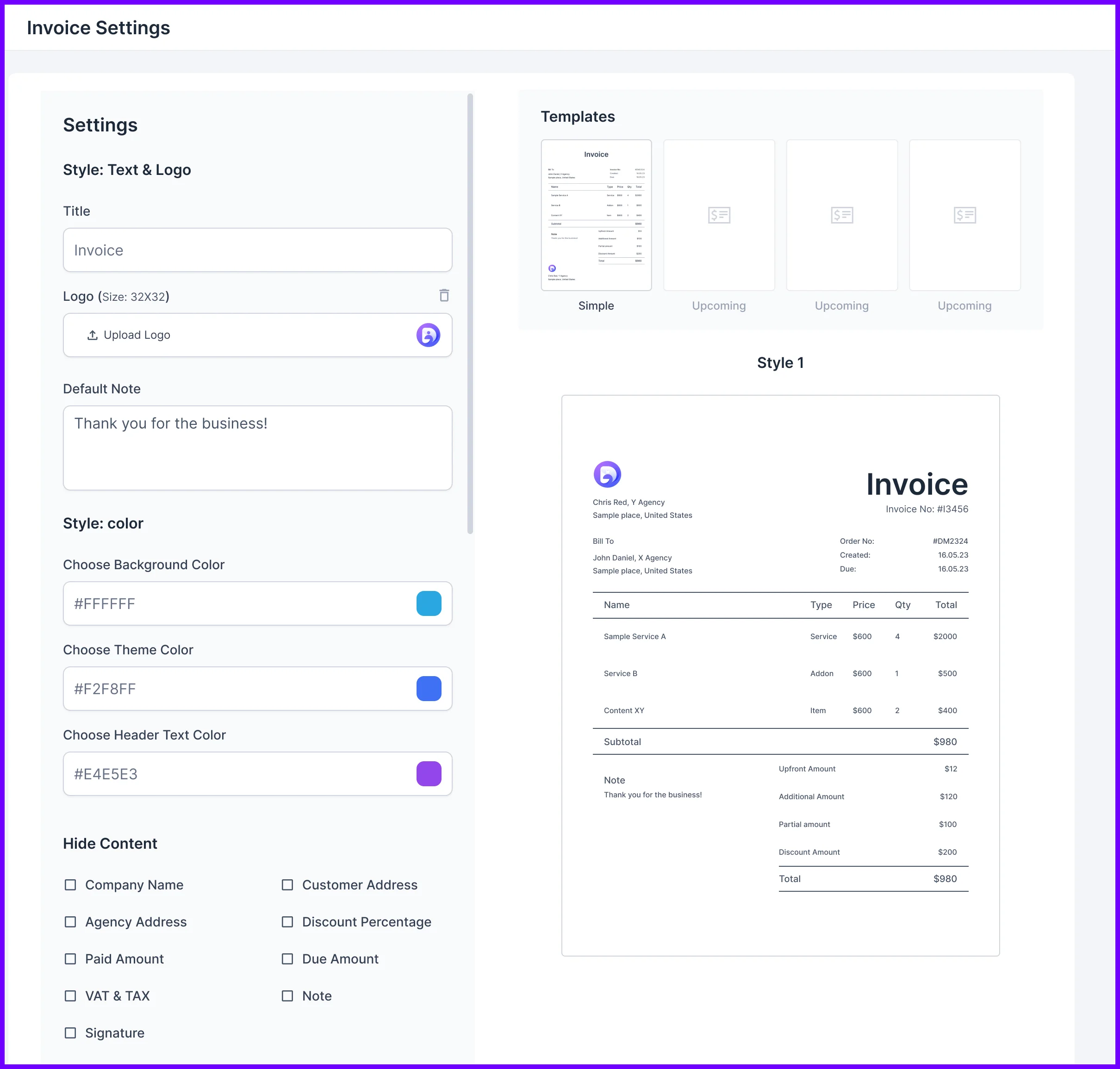Delete the uploaded logo via trash icon
This screenshot has height=1069, width=1120.
pos(444,296)
